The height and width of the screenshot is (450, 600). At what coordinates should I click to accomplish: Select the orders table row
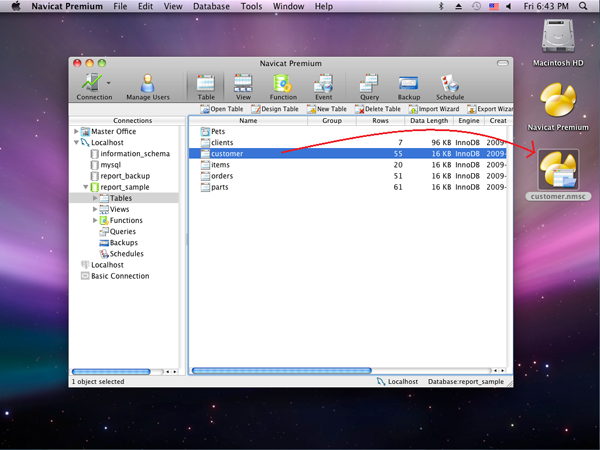pos(347,176)
